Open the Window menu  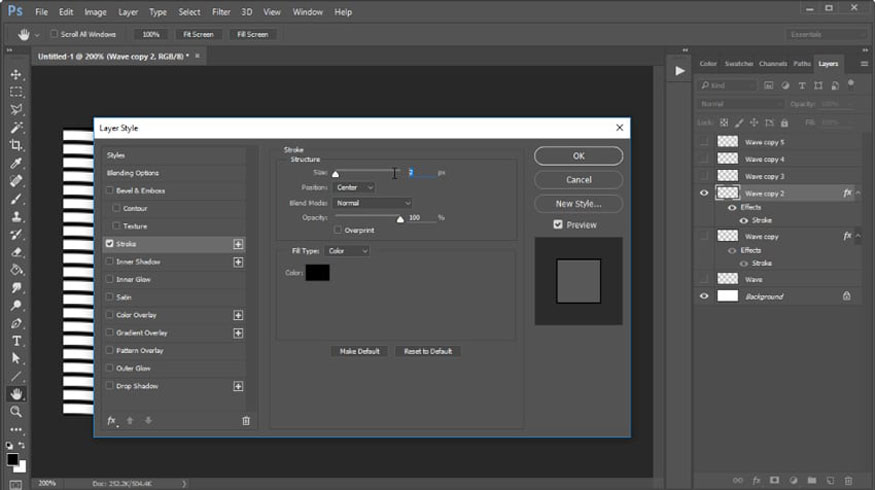[307, 12]
